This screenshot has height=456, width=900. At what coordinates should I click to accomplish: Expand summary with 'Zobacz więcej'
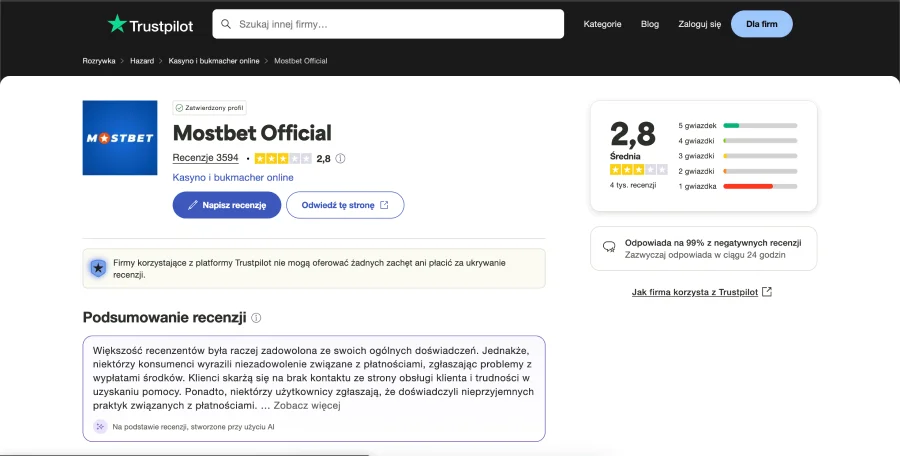click(x=307, y=405)
